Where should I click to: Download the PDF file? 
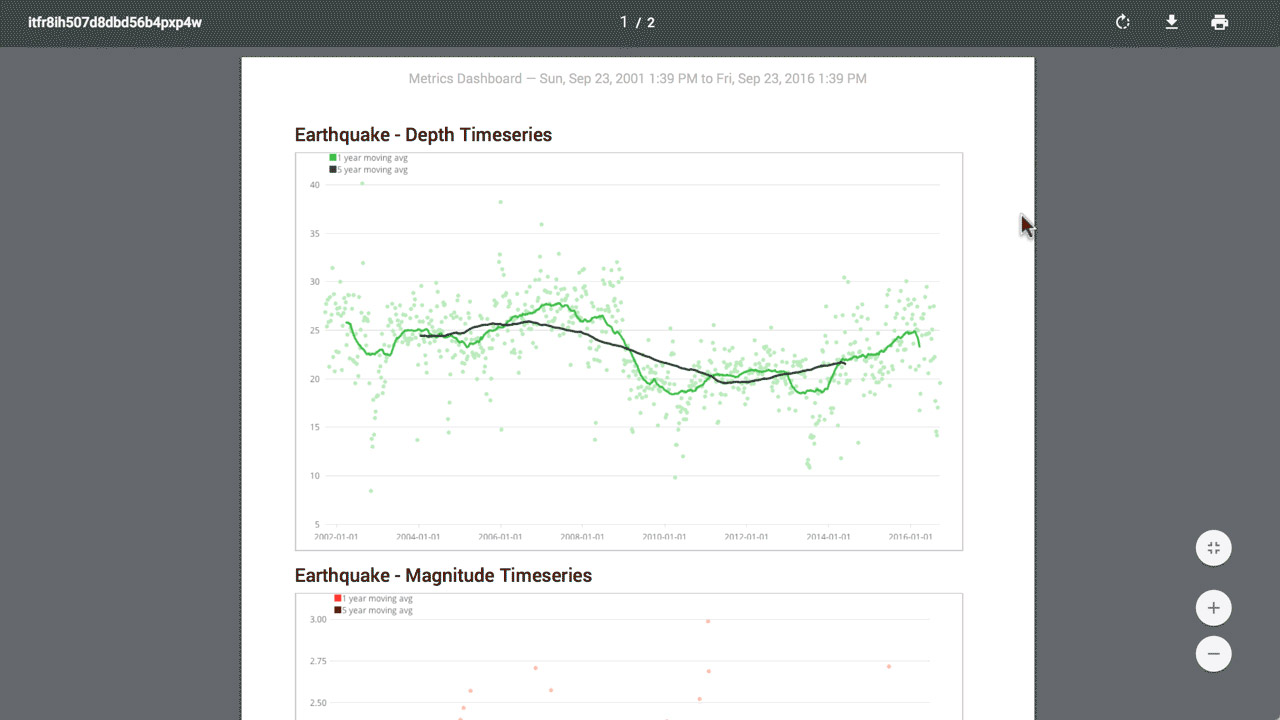(x=1171, y=22)
